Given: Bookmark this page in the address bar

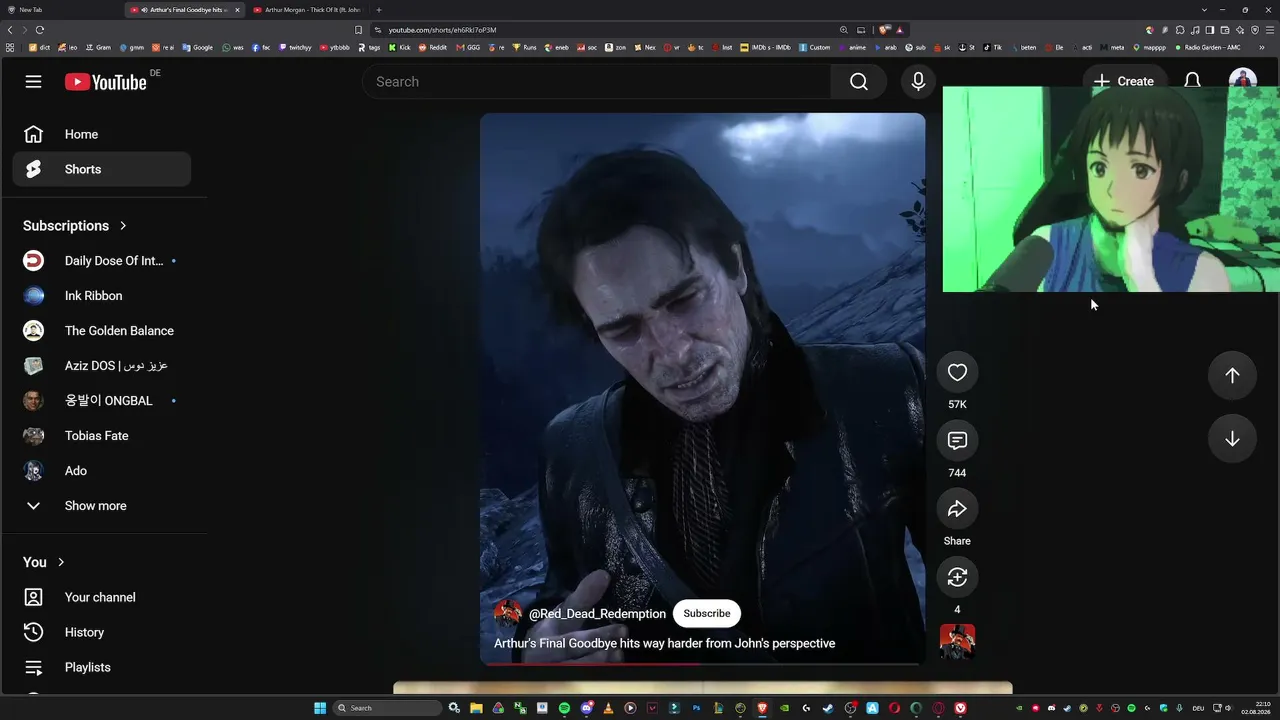Looking at the screenshot, I should click(x=359, y=30).
